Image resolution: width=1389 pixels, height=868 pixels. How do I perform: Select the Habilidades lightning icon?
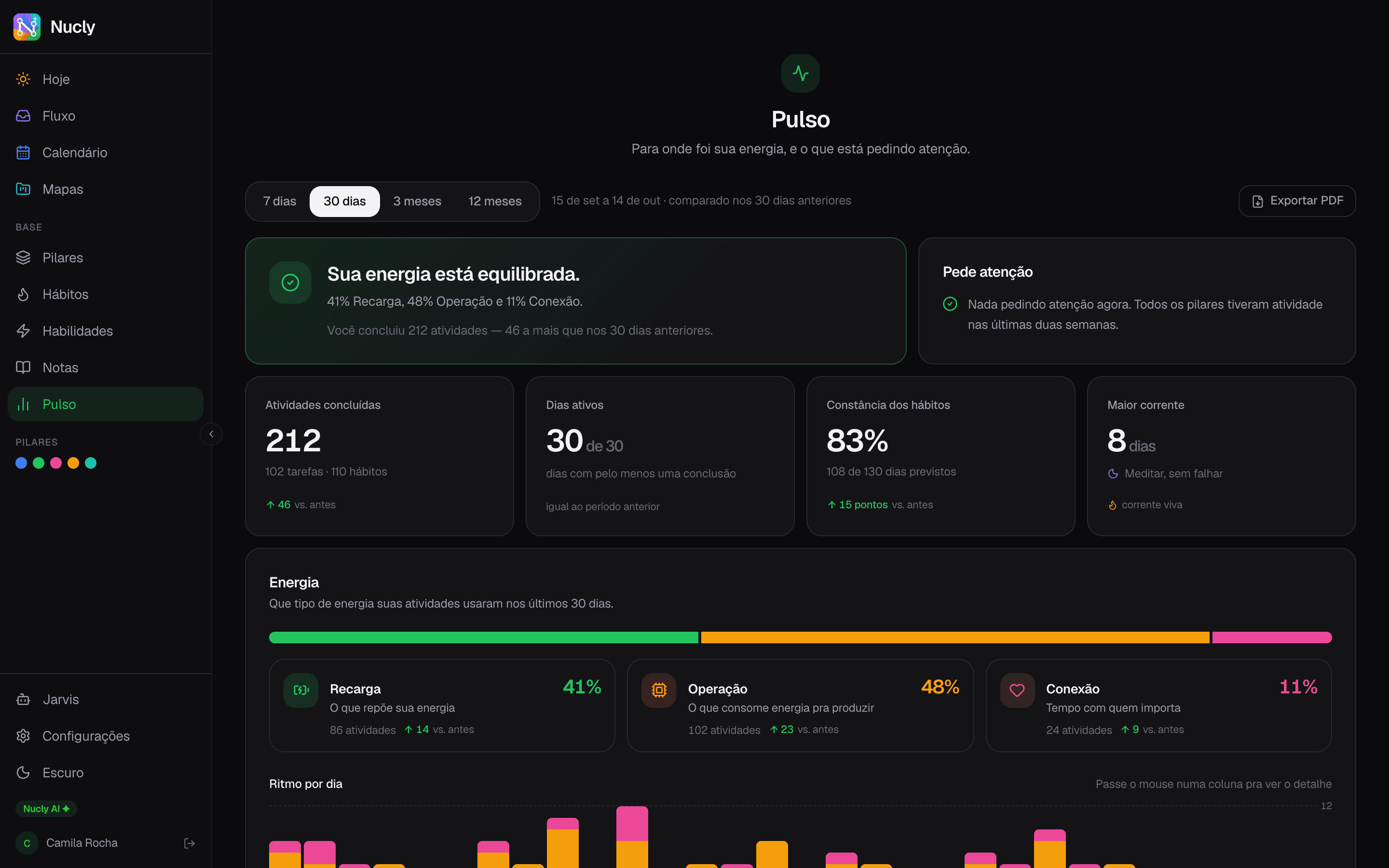coord(23,331)
